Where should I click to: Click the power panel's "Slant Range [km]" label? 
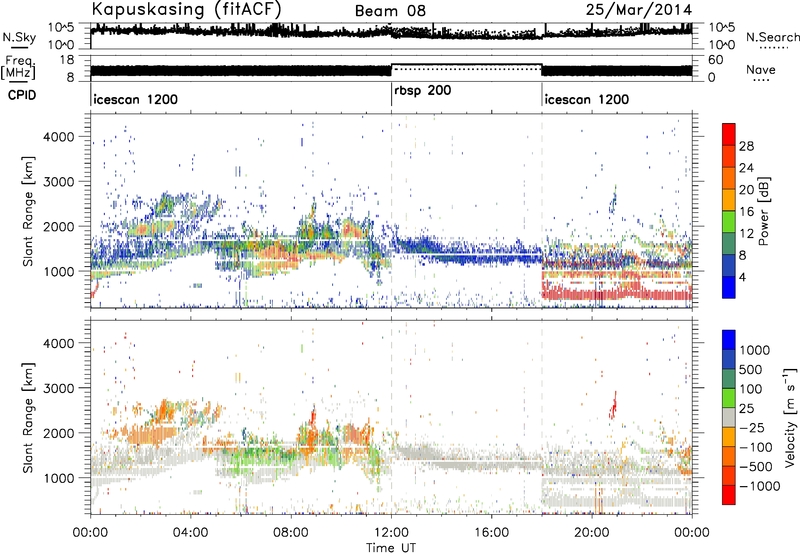coord(28,211)
